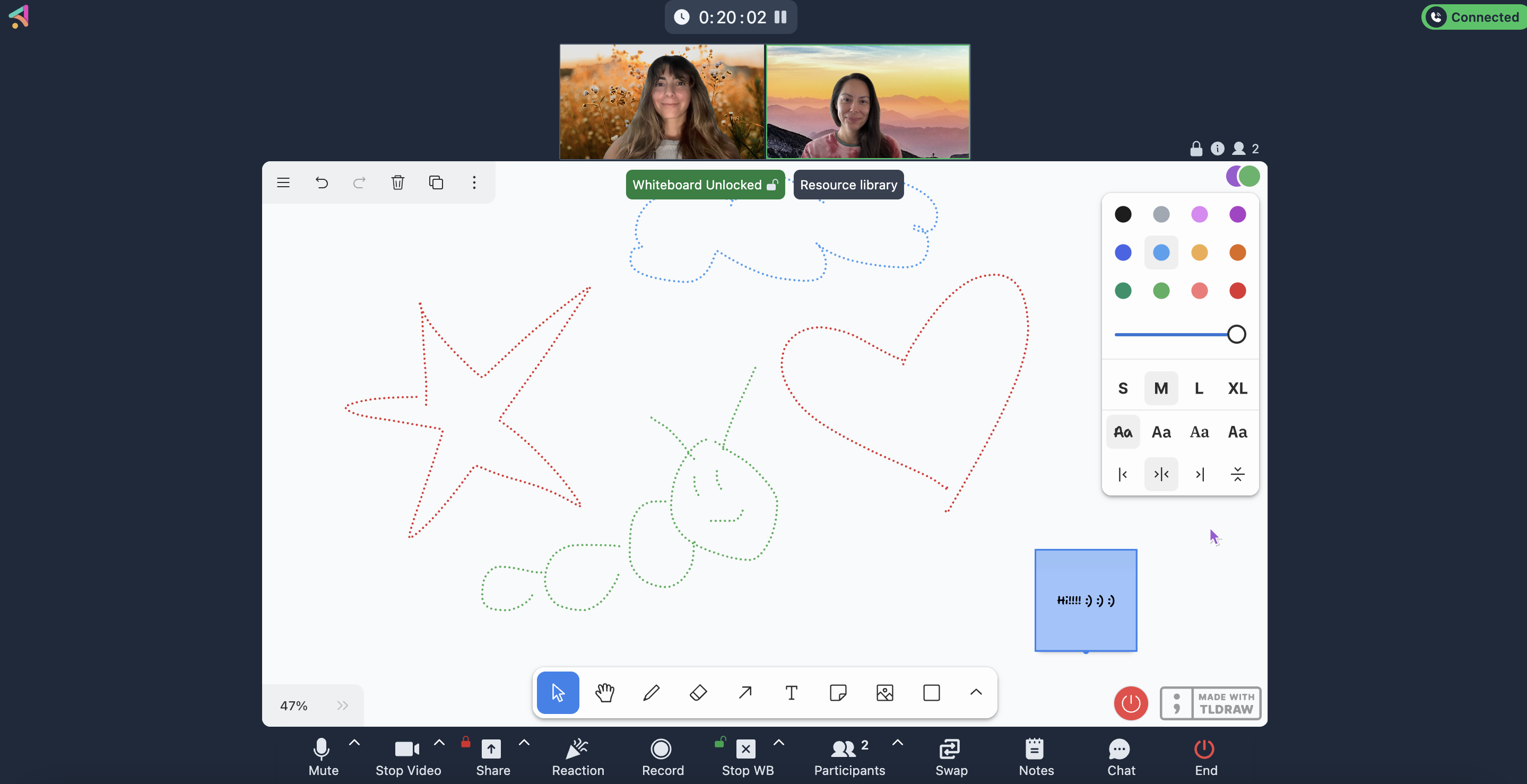Select the Draw pencil tool

click(x=651, y=693)
